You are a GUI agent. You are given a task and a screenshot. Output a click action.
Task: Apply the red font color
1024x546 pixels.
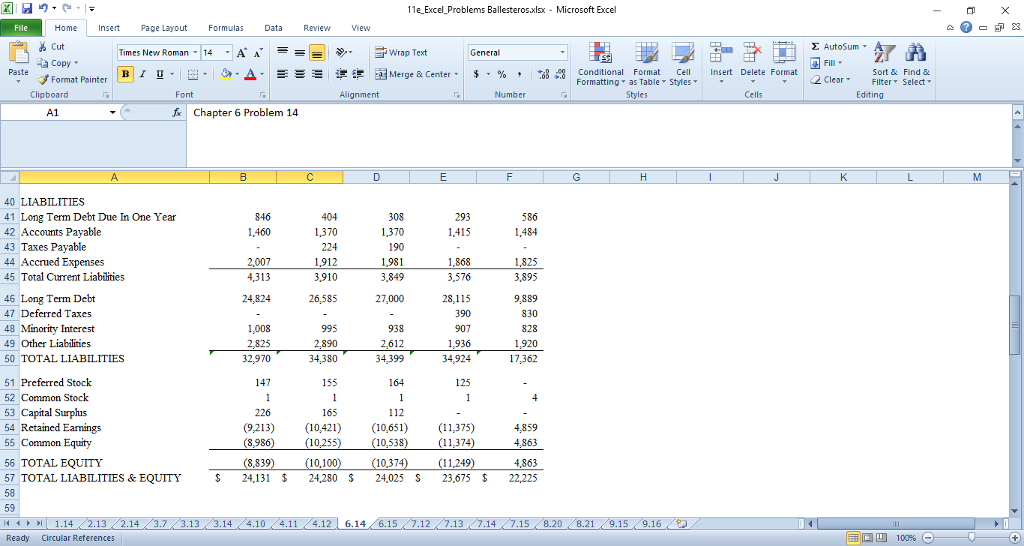[x=249, y=74]
